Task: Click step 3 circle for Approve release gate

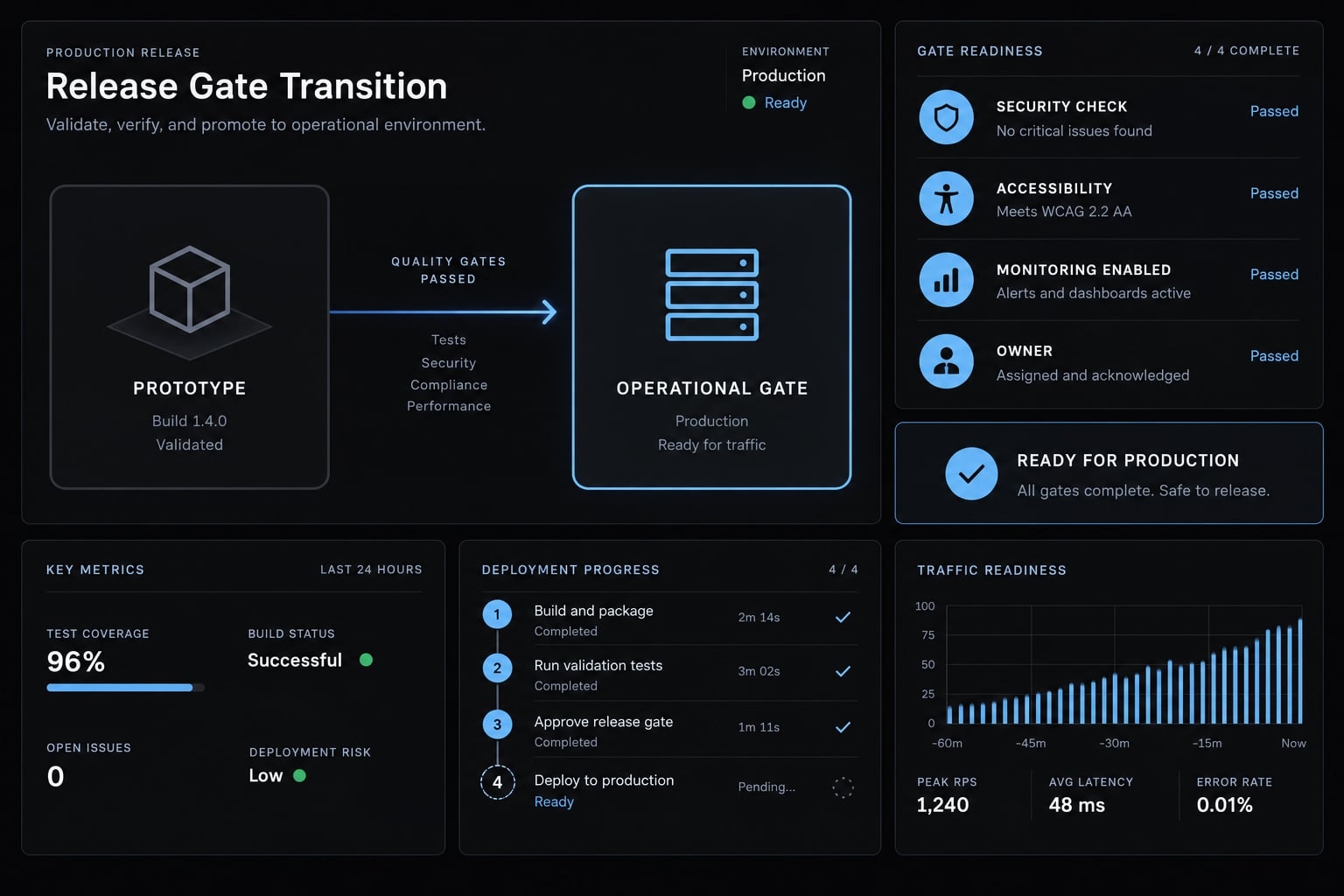Action: pyautogui.click(x=497, y=724)
